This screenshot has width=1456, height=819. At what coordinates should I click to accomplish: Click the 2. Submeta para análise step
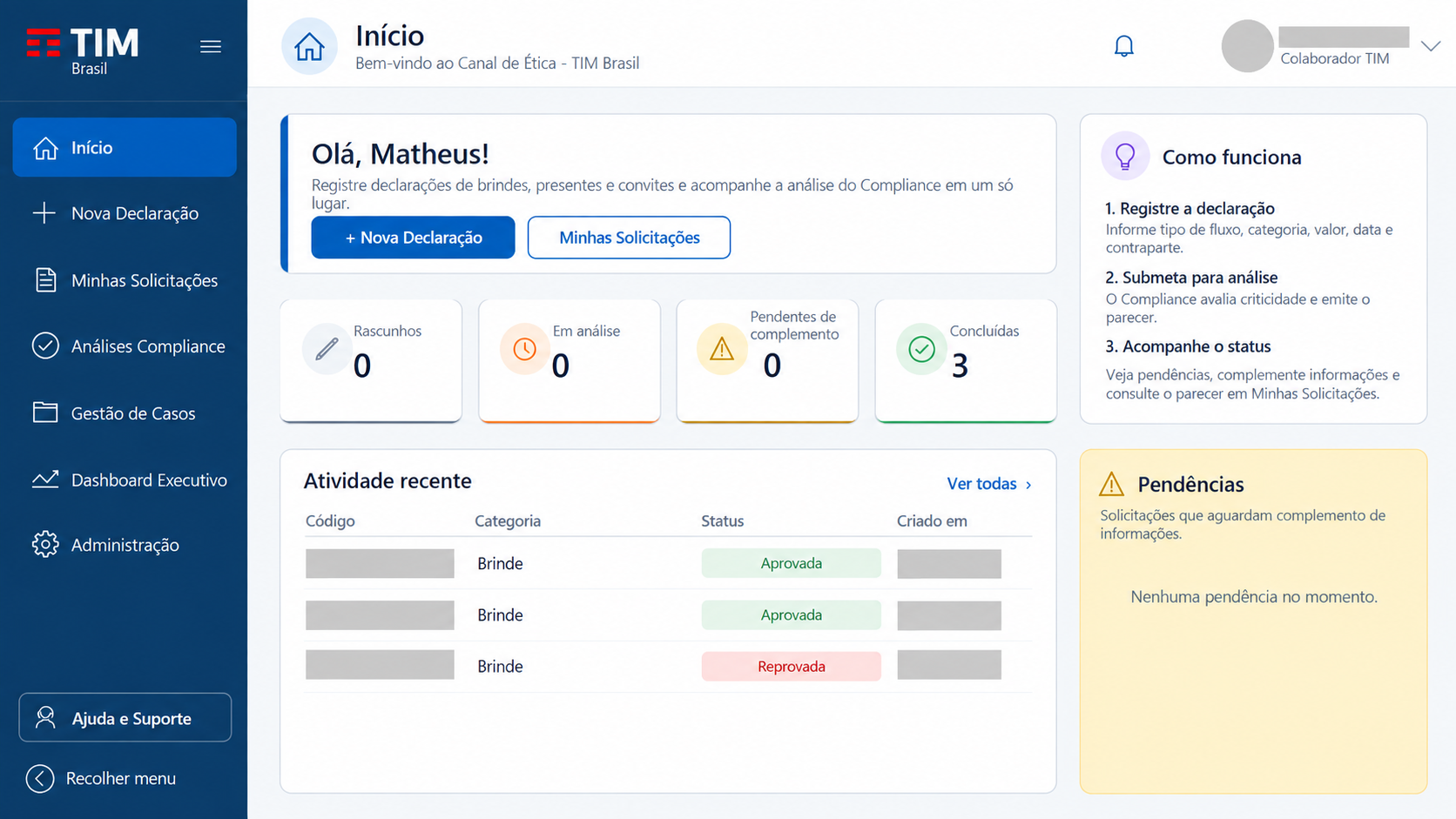pos(1191,278)
